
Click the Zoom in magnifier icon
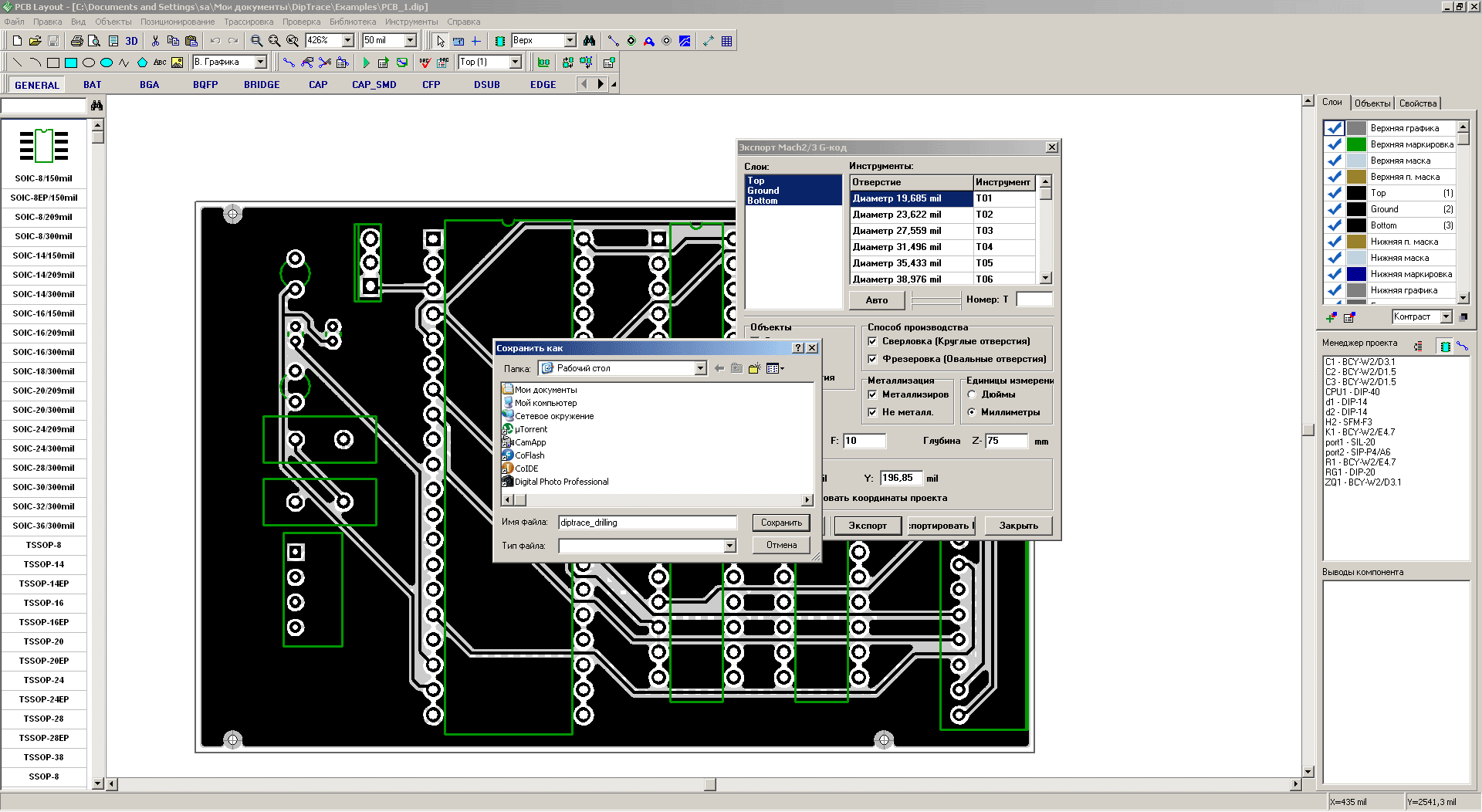point(256,41)
